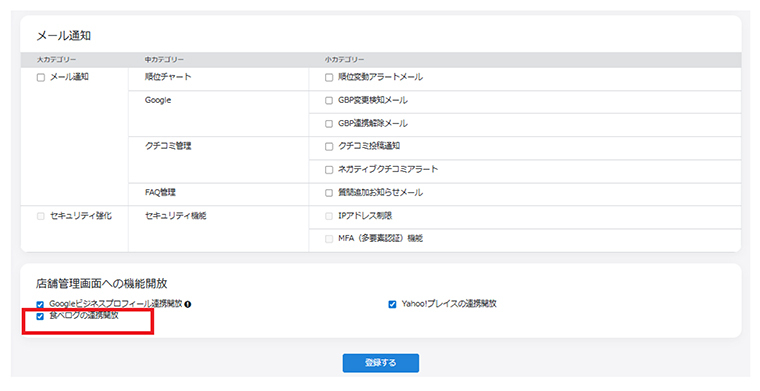The height and width of the screenshot is (391, 760).
Task: Toggle ネガティブクチコミアラート checkbox
Action: (329, 170)
